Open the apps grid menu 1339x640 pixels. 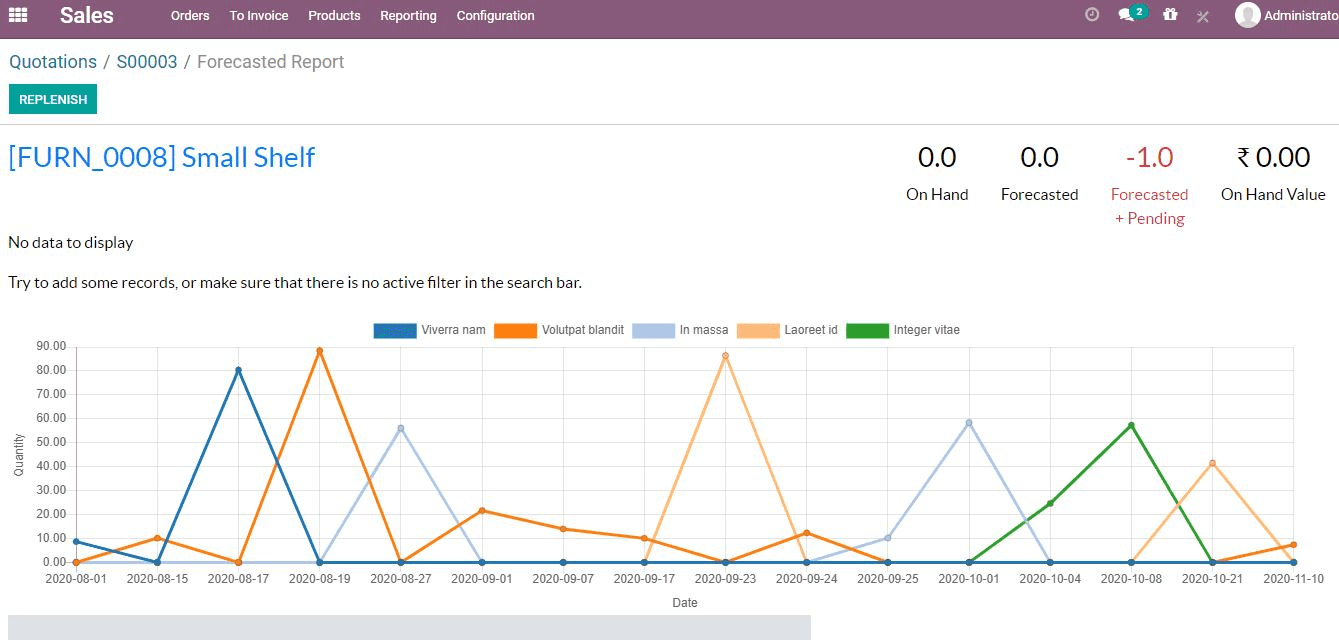18,15
